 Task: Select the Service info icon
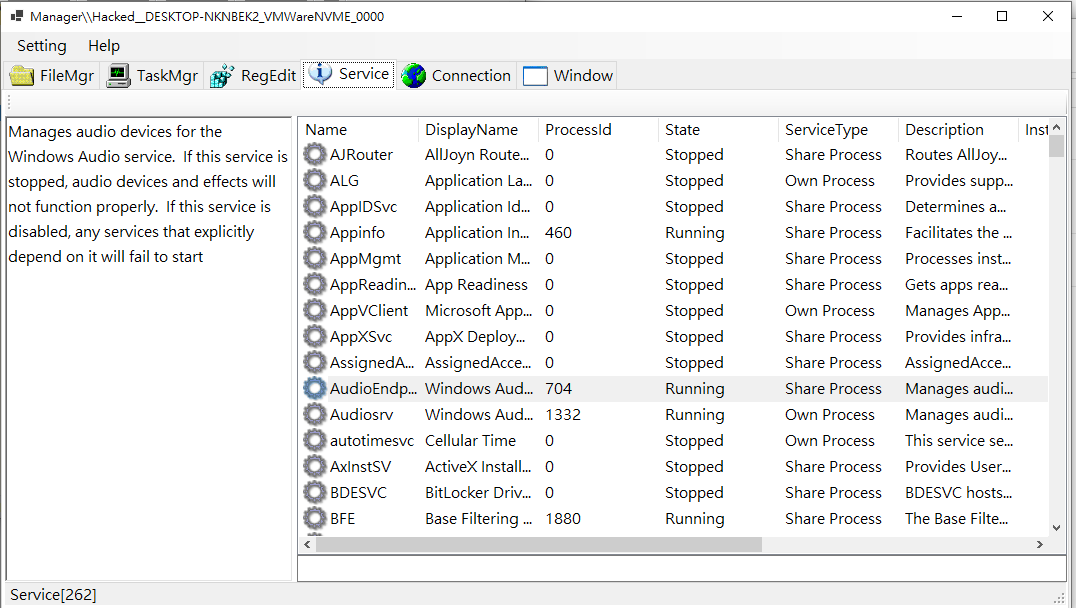pos(320,74)
